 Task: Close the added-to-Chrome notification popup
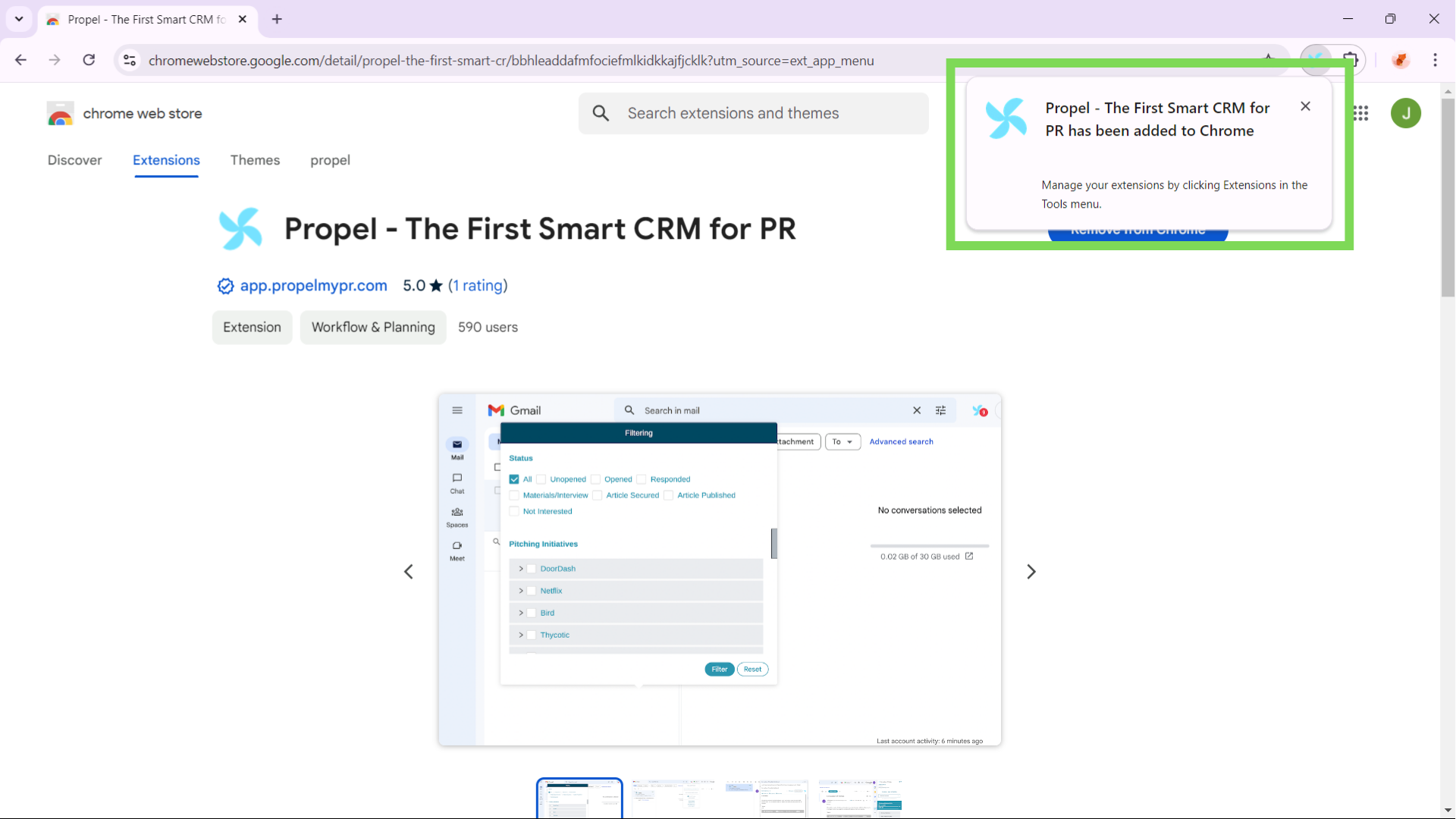(1305, 106)
